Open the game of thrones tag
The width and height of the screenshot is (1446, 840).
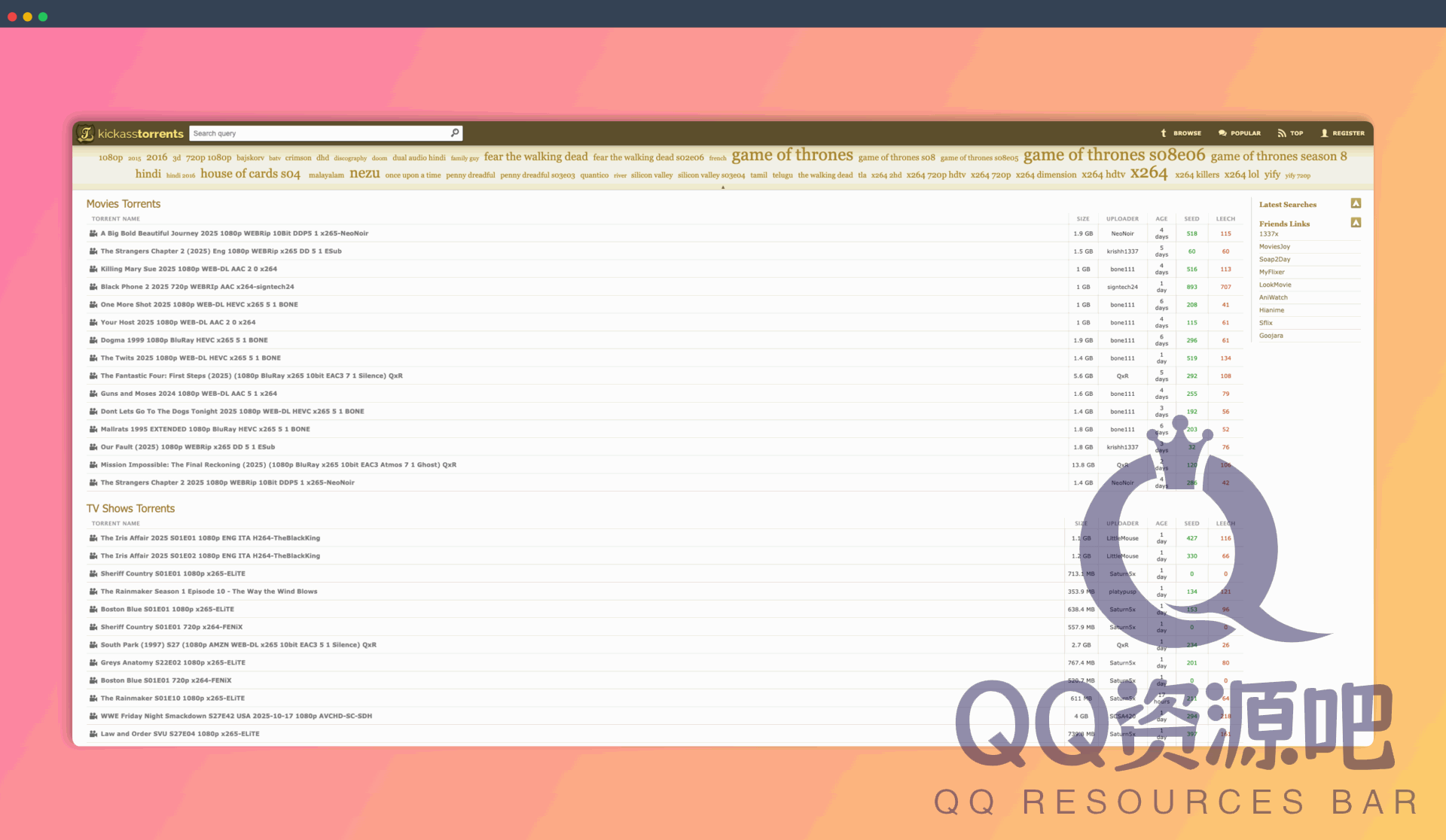click(x=792, y=155)
